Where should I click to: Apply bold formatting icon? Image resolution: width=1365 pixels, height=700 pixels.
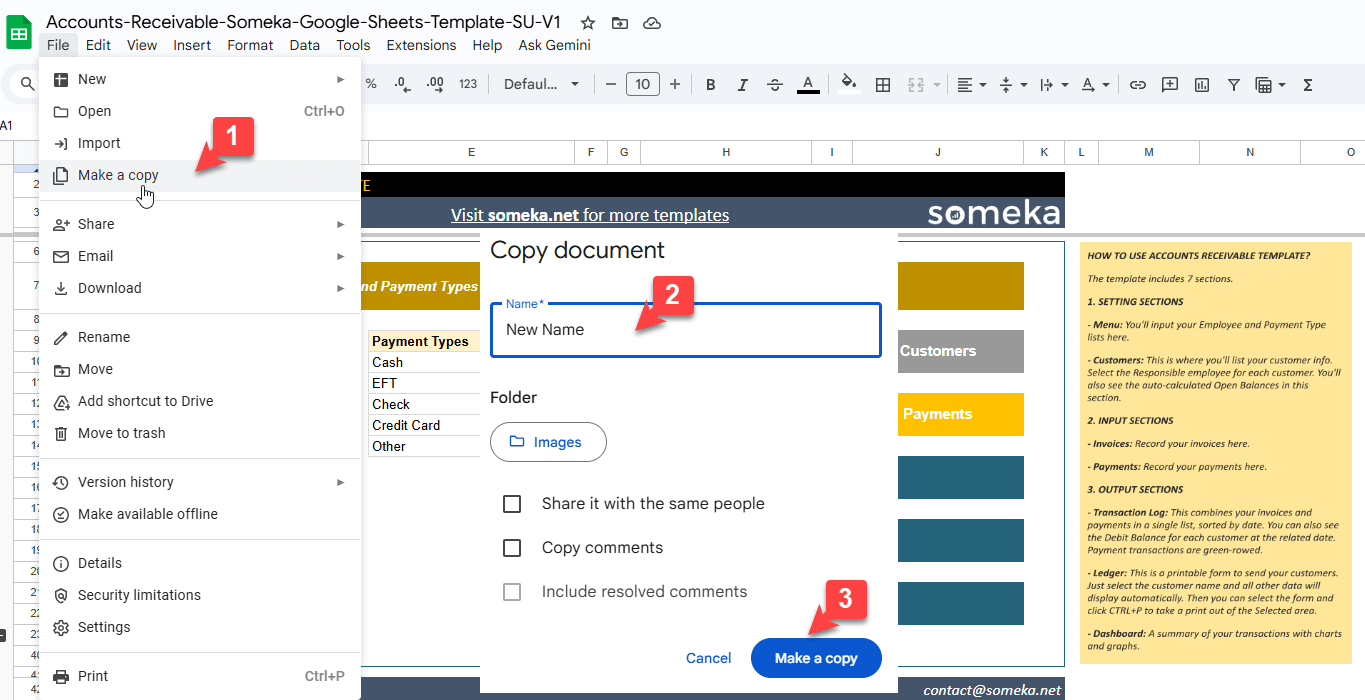[710, 84]
